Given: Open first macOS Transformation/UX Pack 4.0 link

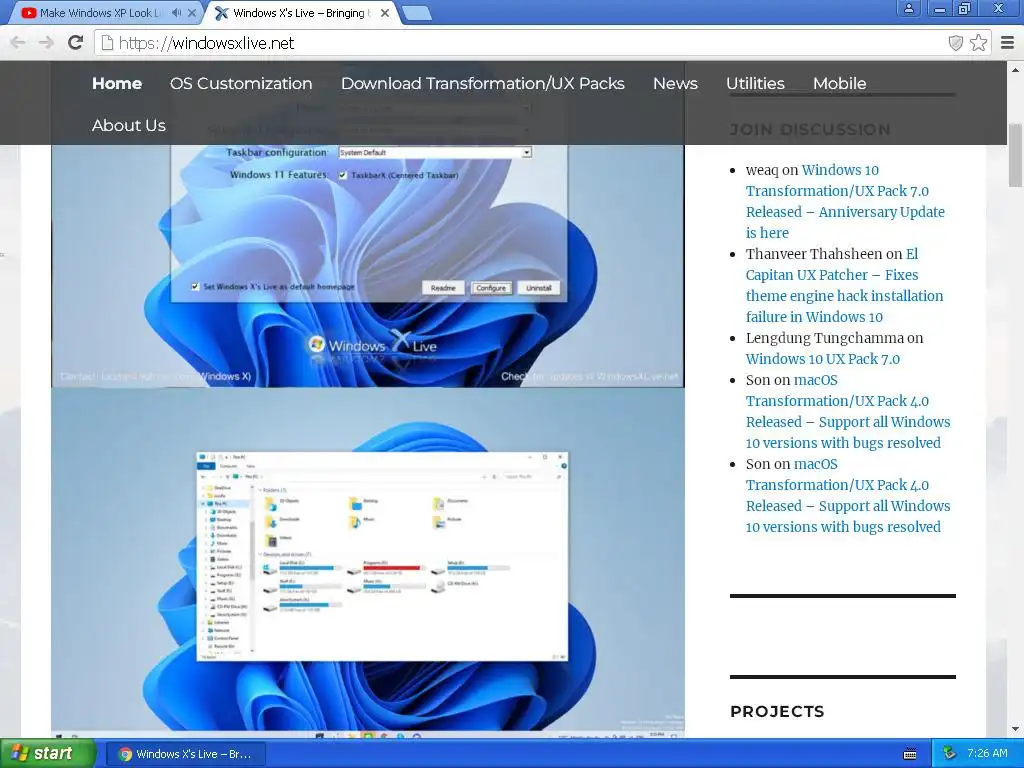Looking at the screenshot, I should pyautogui.click(x=848, y=411).
